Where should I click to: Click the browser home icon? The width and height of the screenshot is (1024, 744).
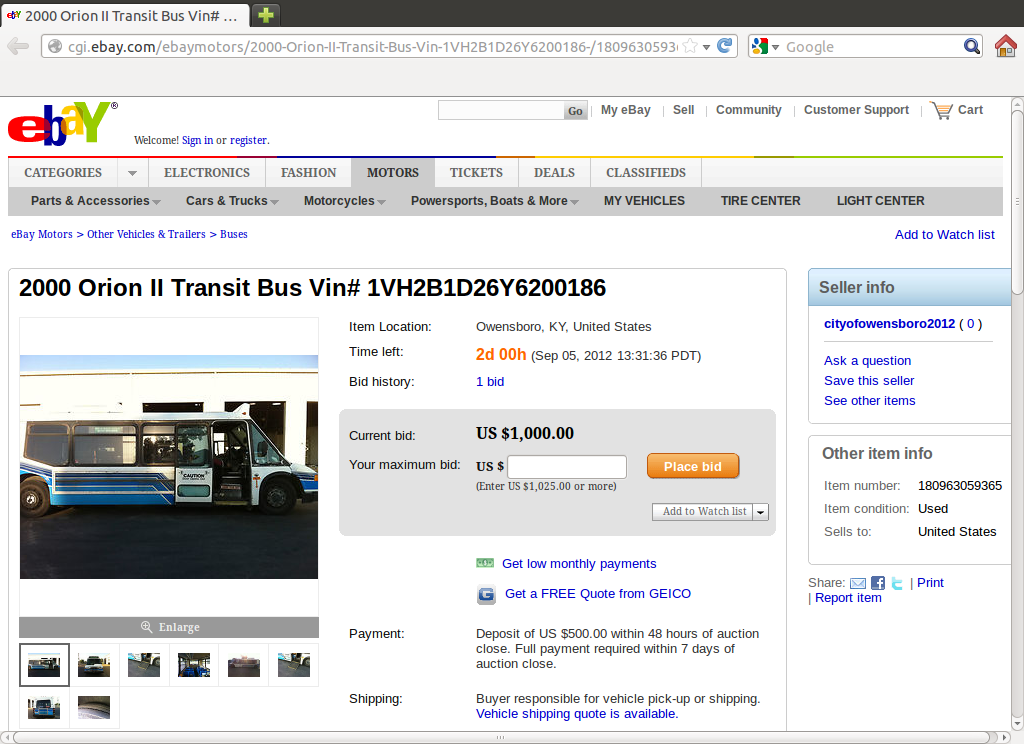click(x=1005, y=46)
